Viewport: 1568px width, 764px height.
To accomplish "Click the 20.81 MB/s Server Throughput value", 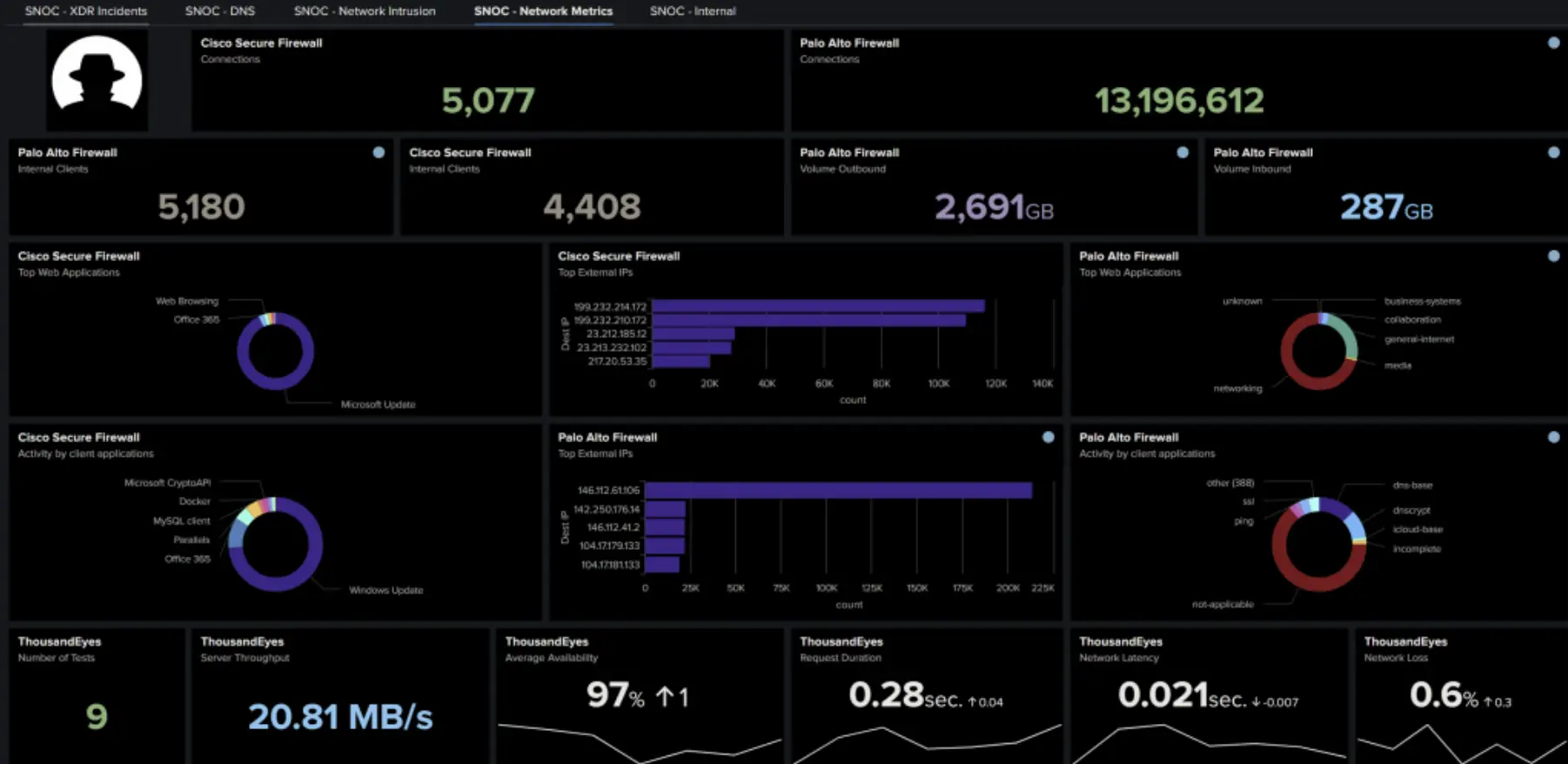I will (x=340, y=717).
